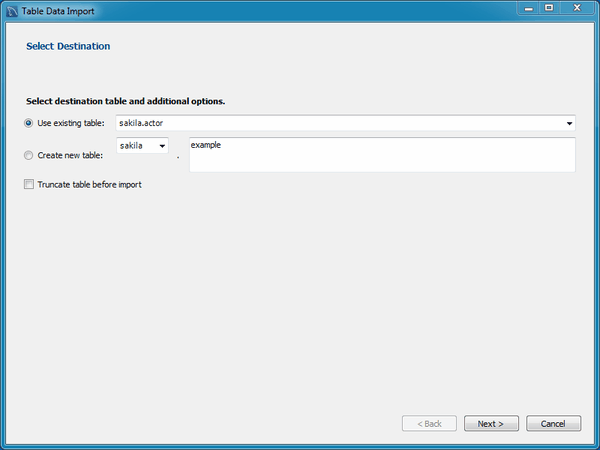Enable the Truncate table before import checkbox

pyautogui.click(x=28, y=184)
